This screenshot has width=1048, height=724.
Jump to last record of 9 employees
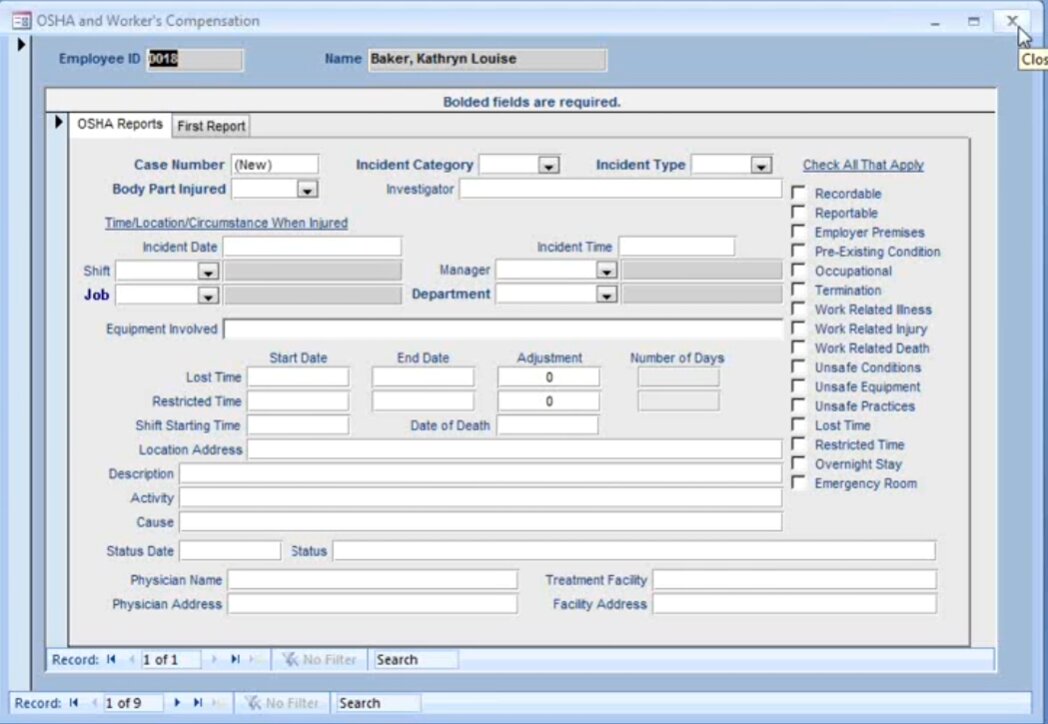click(x=198, y=703)
